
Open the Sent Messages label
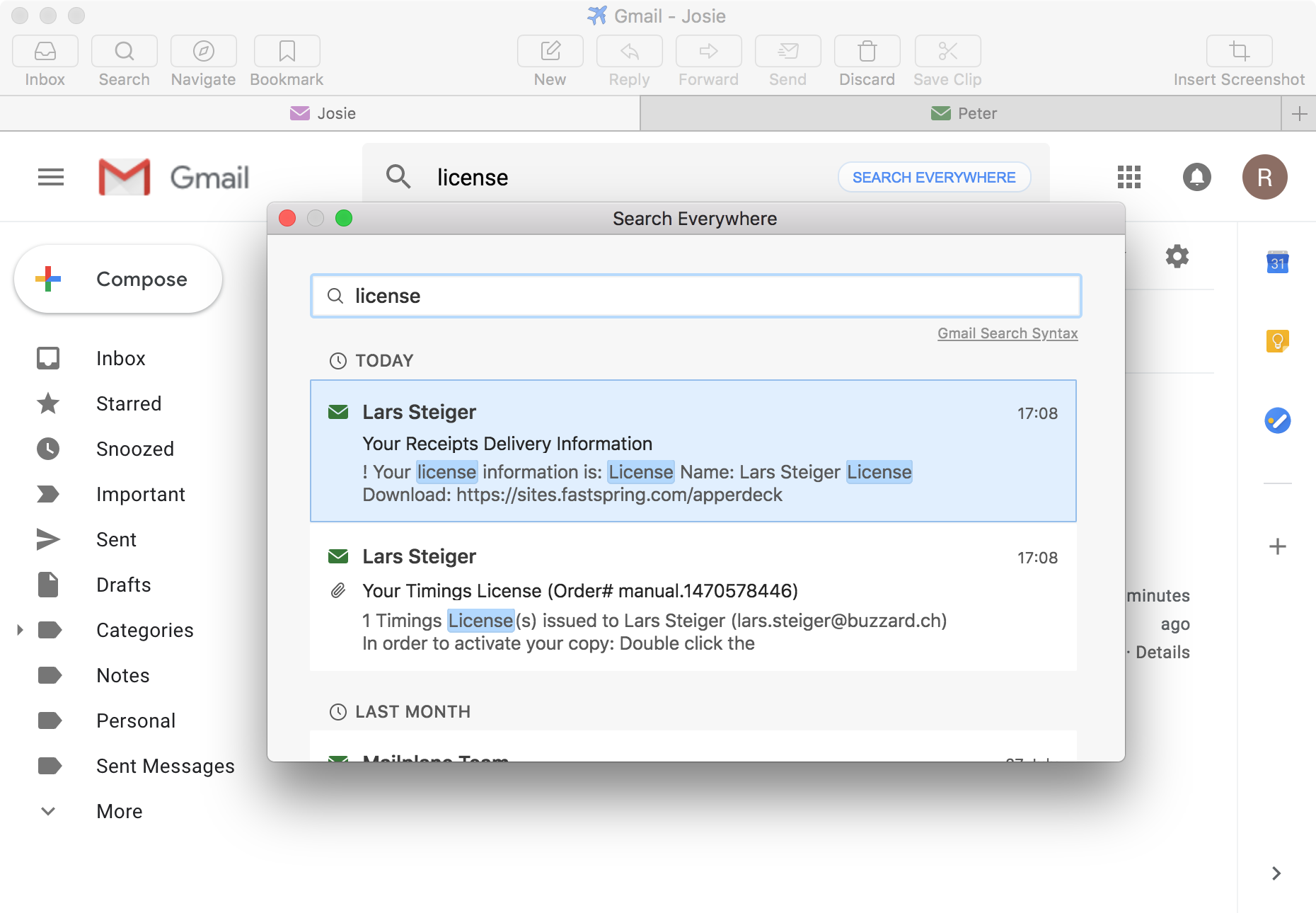point(166,766)
